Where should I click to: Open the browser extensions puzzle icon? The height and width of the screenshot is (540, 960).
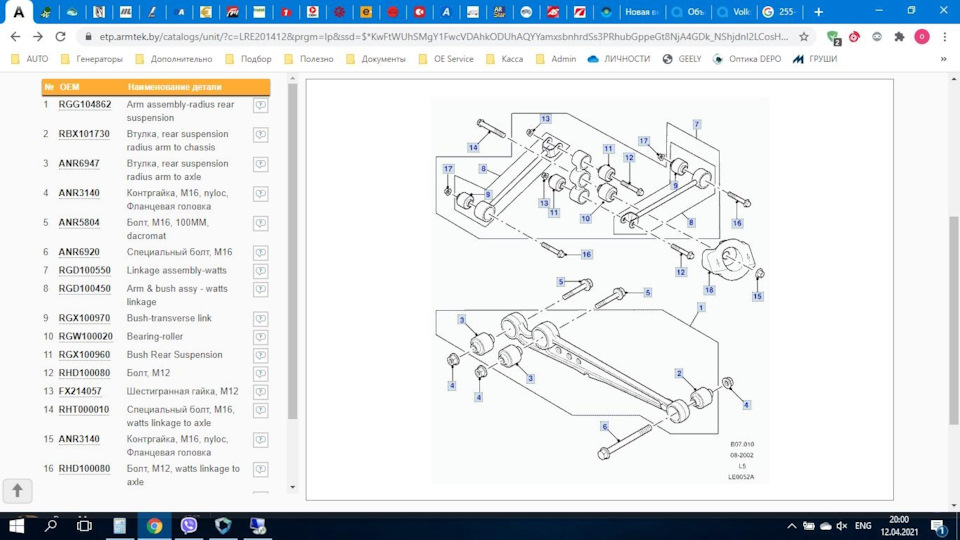tap(899, 36)
